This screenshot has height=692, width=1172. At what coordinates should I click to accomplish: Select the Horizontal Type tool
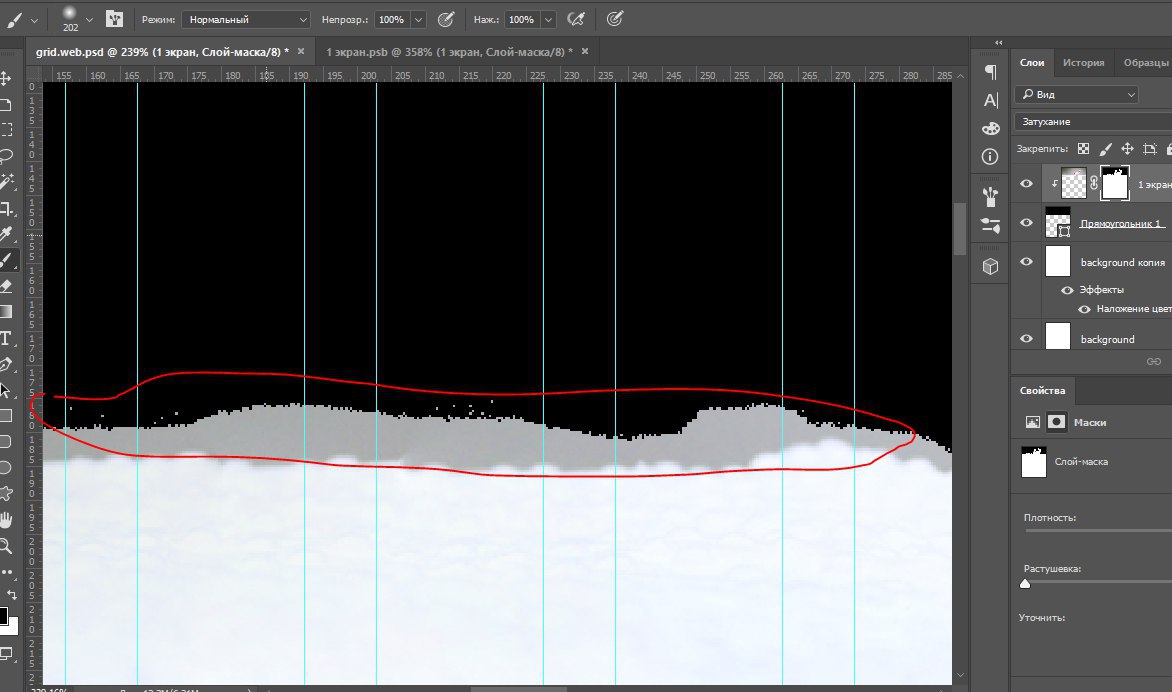6,338
